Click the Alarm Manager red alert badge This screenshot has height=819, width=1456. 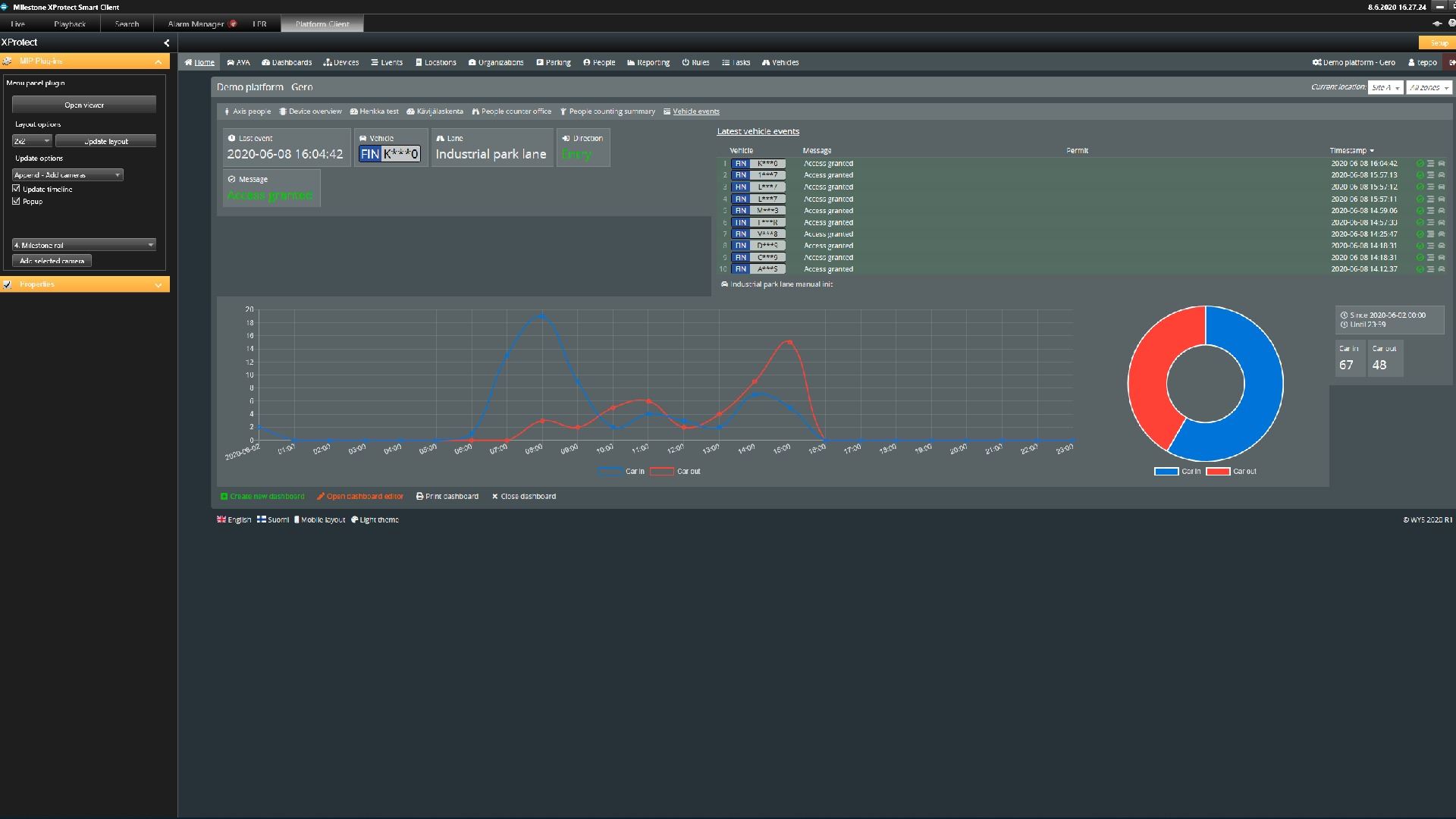(233, 24)
